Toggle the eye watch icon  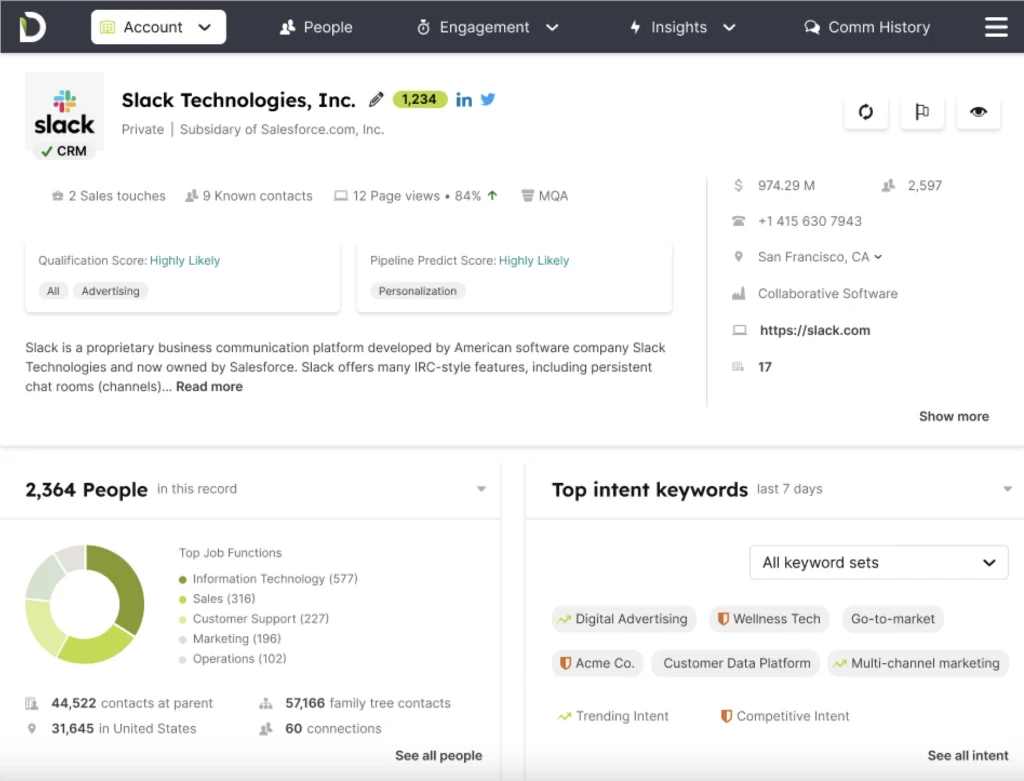pos(978,112)
